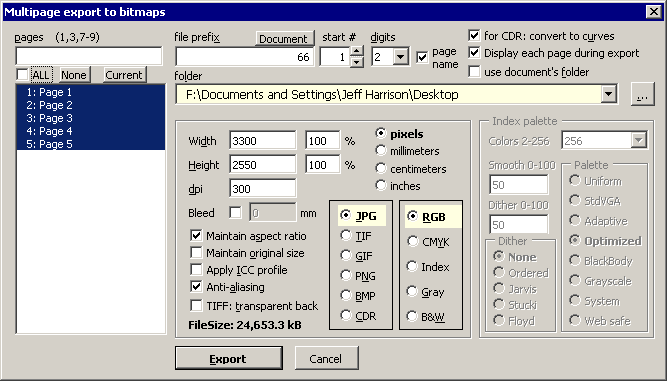Select Index color mode
Screen dimensions: 667x381
pos(412,266)
